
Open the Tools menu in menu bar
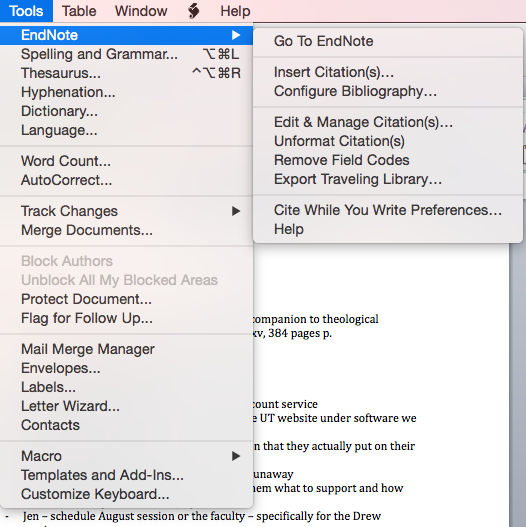coord(26,11)
